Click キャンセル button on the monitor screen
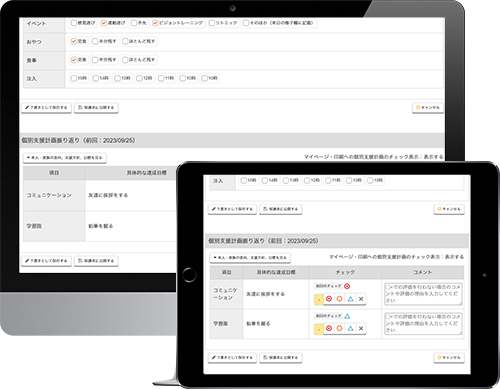This screenshot has width=500, height=389. [428, 108]
